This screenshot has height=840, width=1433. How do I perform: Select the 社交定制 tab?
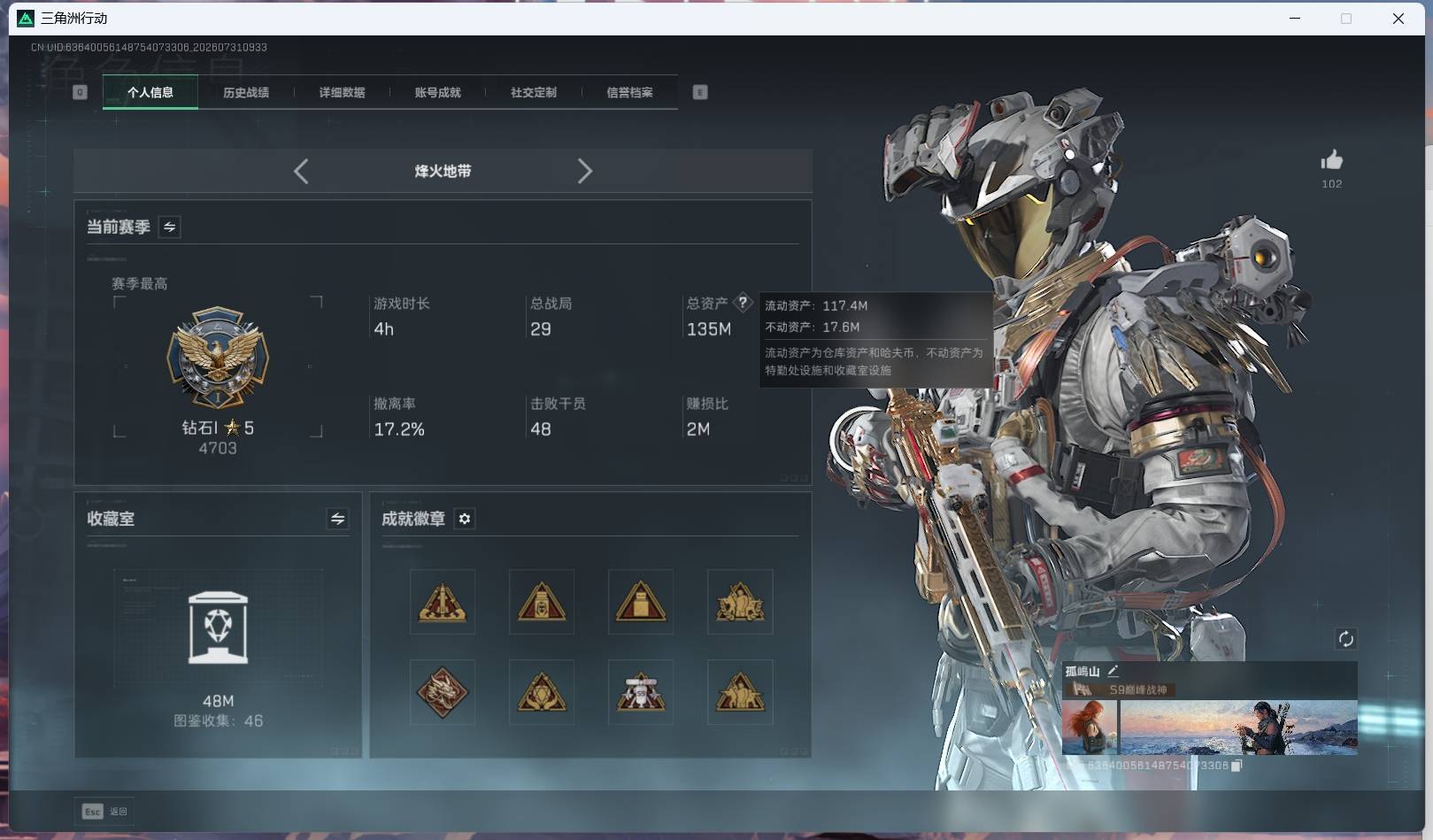(534, 92)
